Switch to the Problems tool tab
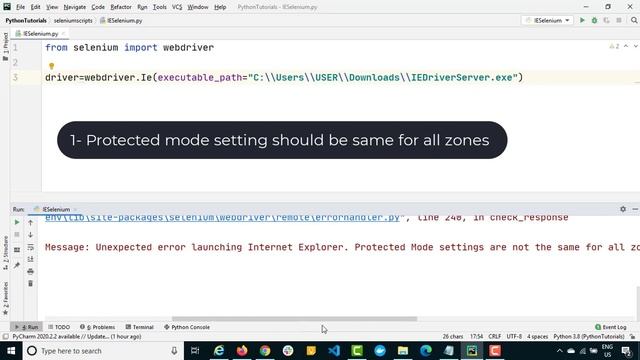This screenshot has height=360, width=640. coord(98,327)
